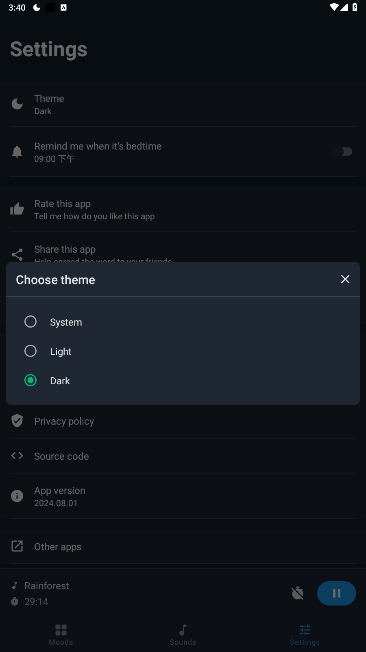Click the App version info icon
This screenshot has height=652, width=366.
17,496
